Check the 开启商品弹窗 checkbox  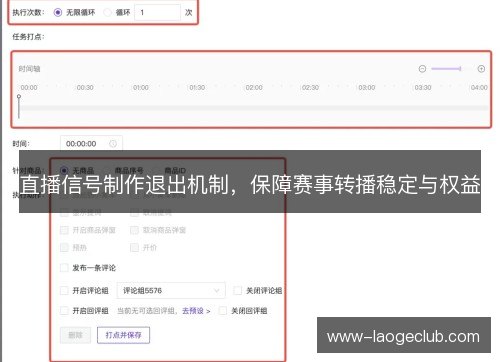coord(64,230)
